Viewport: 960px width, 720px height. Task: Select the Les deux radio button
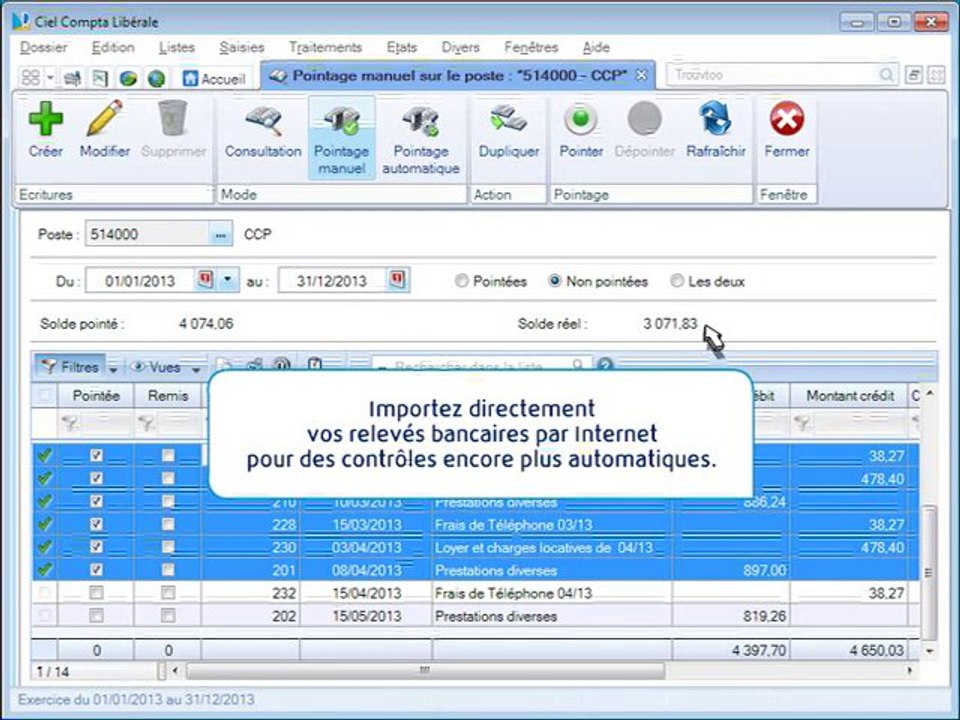[x=677, y=281]
